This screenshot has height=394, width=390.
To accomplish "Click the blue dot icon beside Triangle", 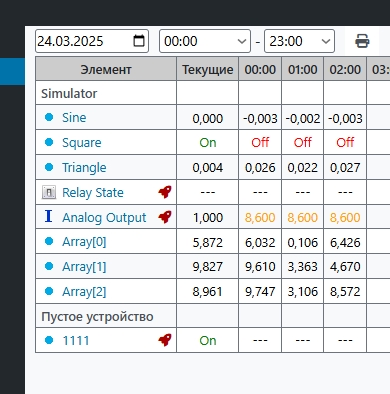I will click(x=49, y=167).
